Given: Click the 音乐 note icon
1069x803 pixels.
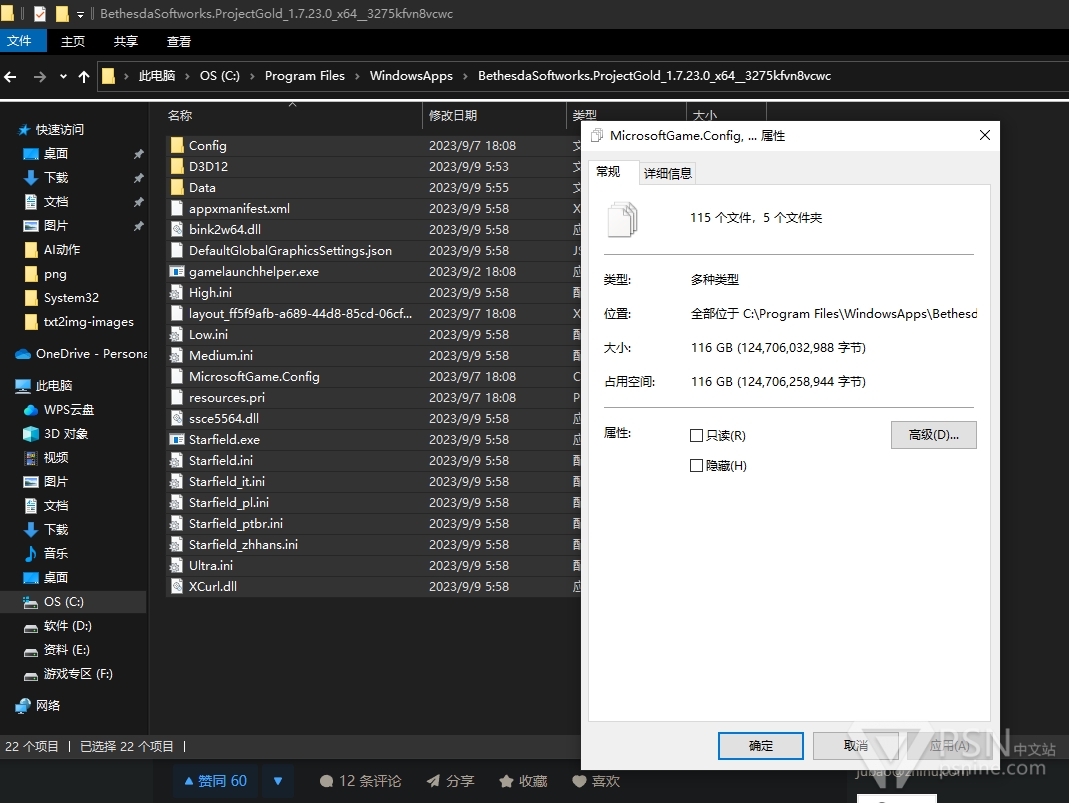Looking at the screenshot, I should 31,554.
